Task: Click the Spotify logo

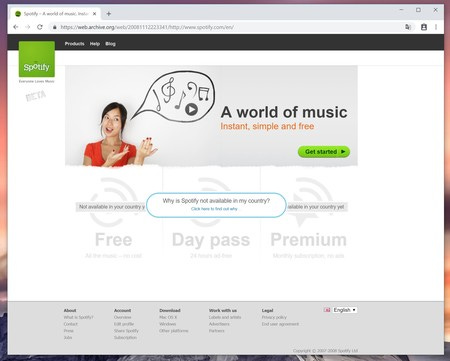Action: click(37, 59)
